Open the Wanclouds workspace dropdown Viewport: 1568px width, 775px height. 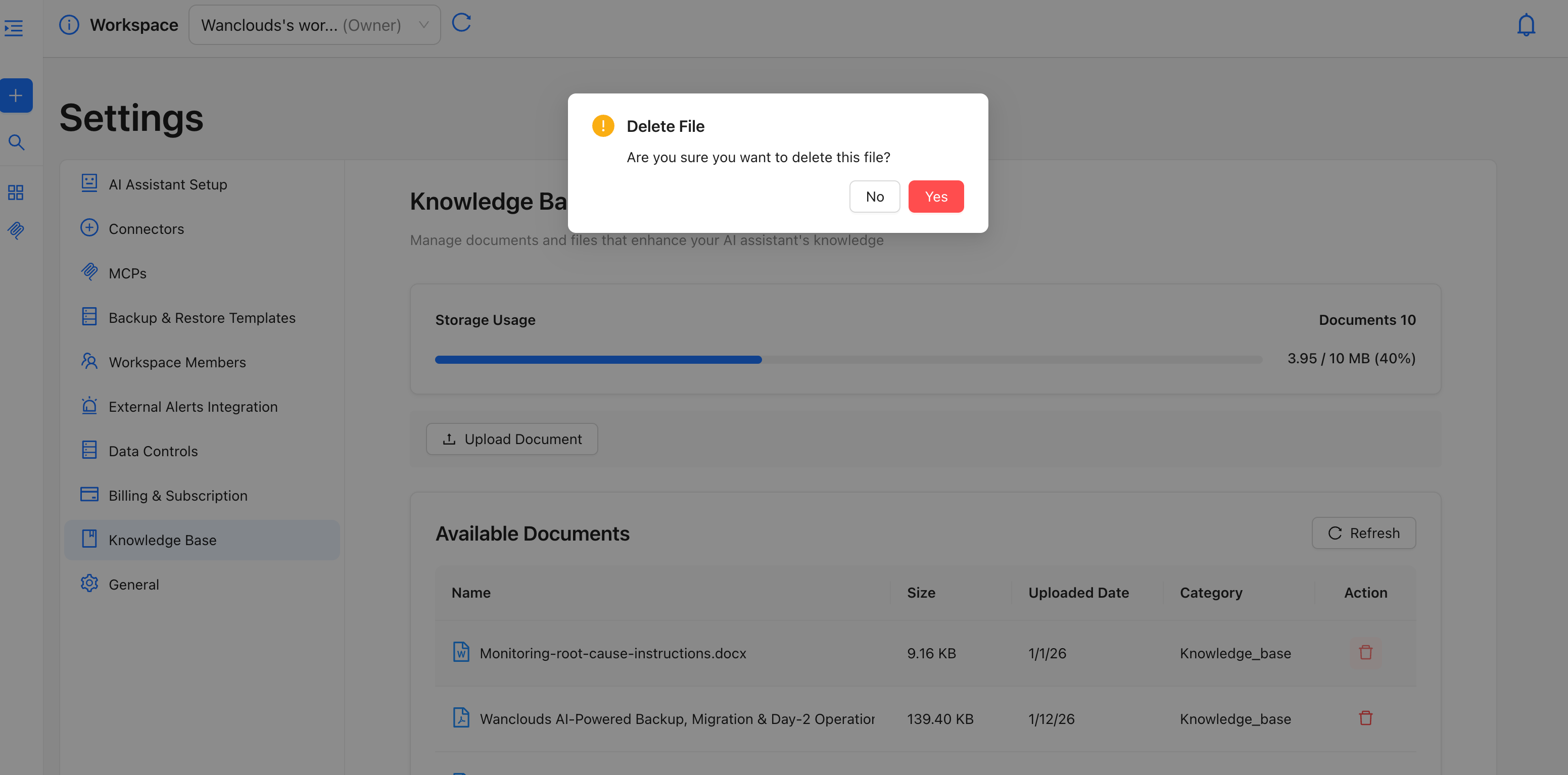pos(314,25)
